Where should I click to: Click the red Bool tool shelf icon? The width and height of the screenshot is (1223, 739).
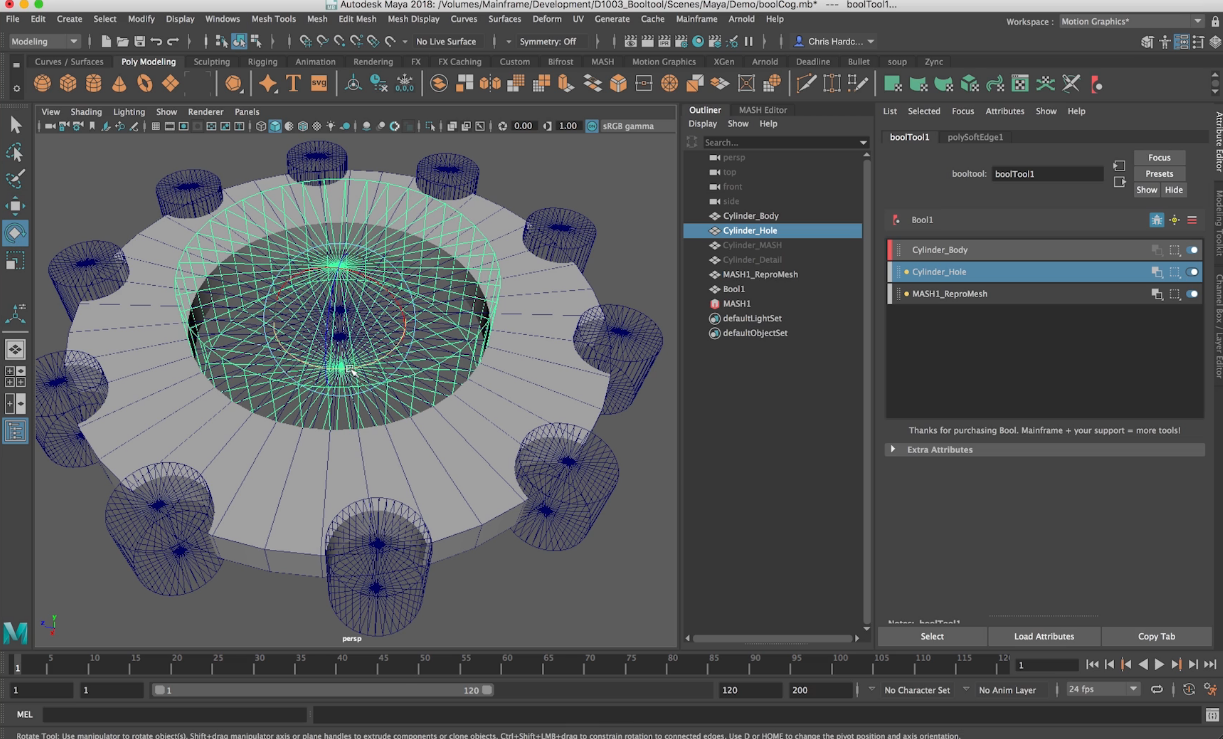(1096, 84)
